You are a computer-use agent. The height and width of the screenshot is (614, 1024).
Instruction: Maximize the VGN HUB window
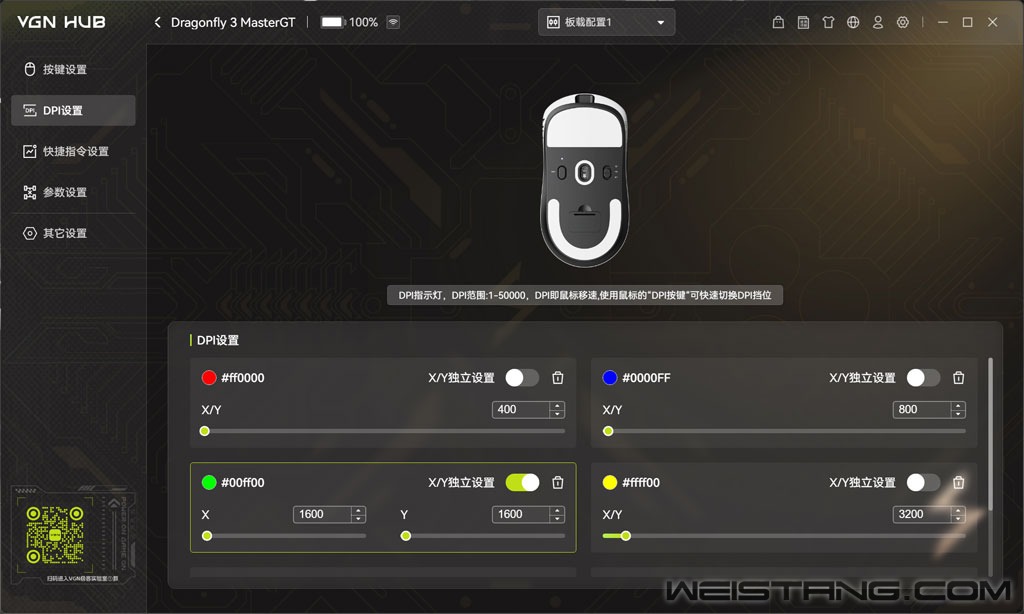coord(968,22)
